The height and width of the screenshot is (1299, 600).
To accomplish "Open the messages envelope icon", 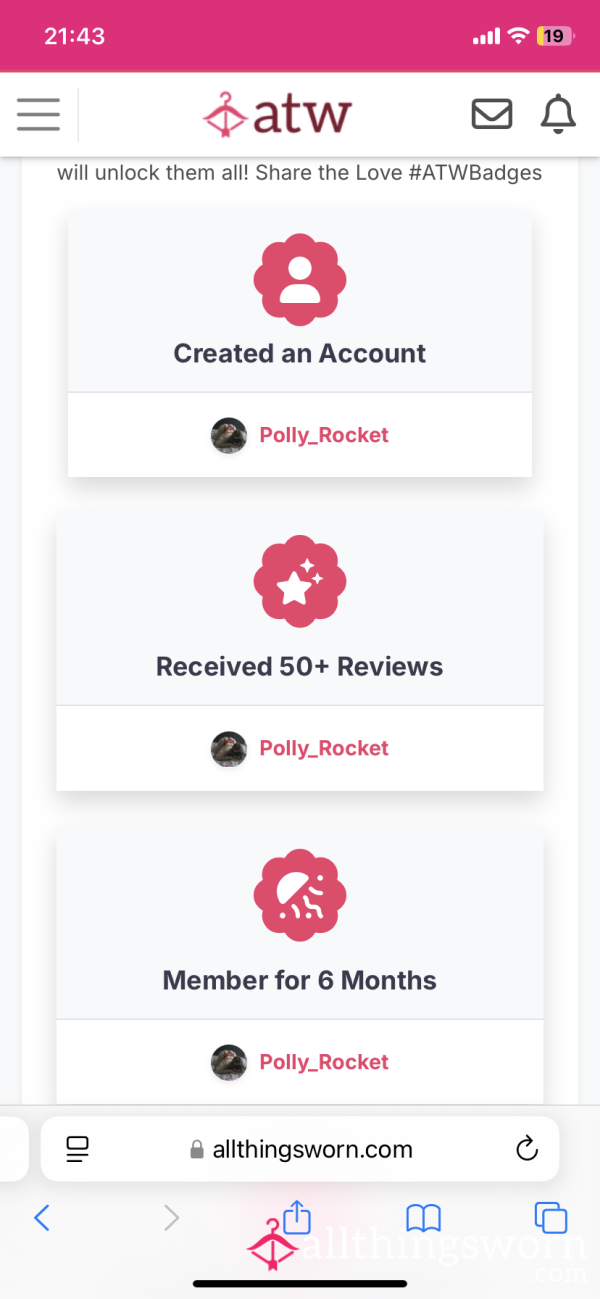I will (492, 115).
